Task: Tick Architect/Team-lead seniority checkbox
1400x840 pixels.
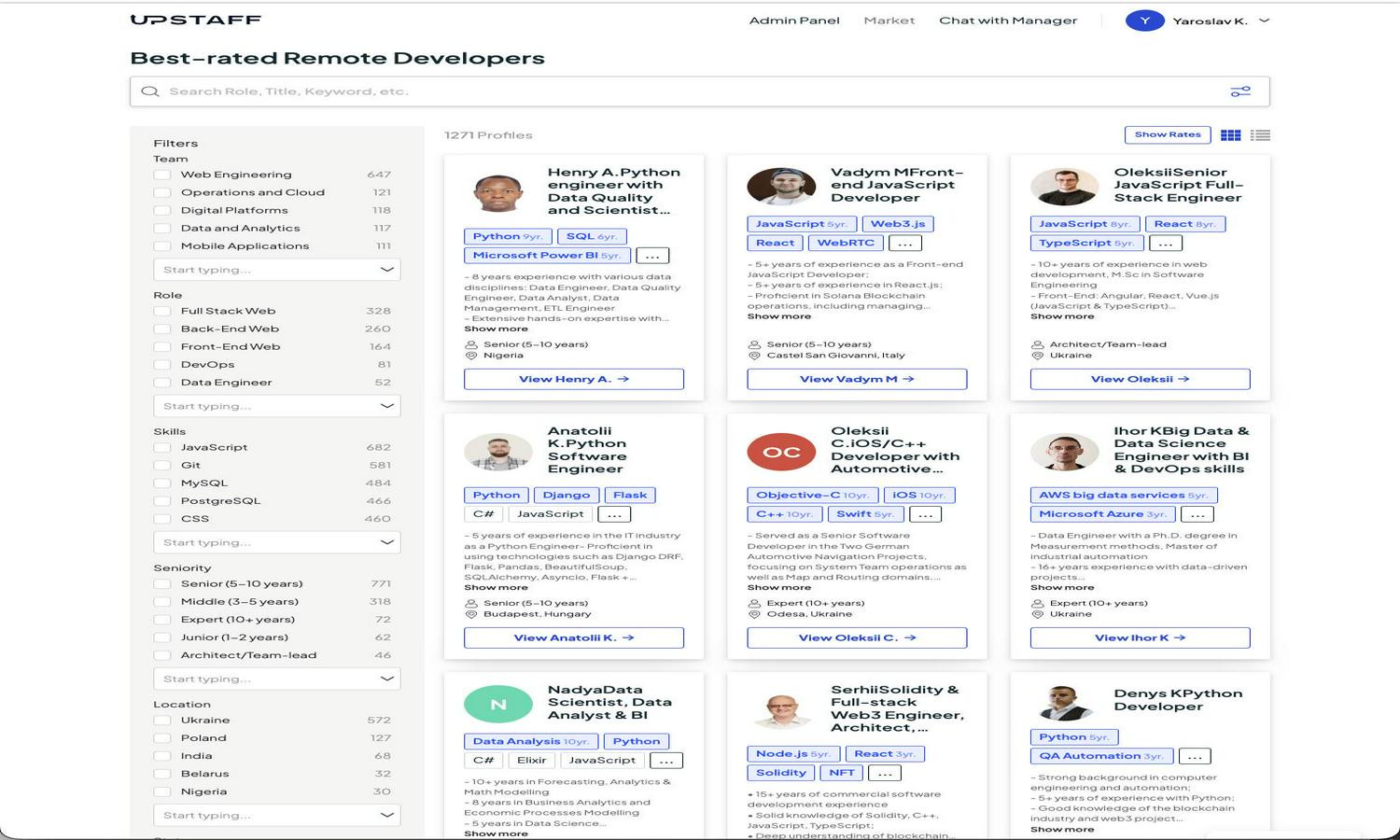Action: tap(162, 655)
